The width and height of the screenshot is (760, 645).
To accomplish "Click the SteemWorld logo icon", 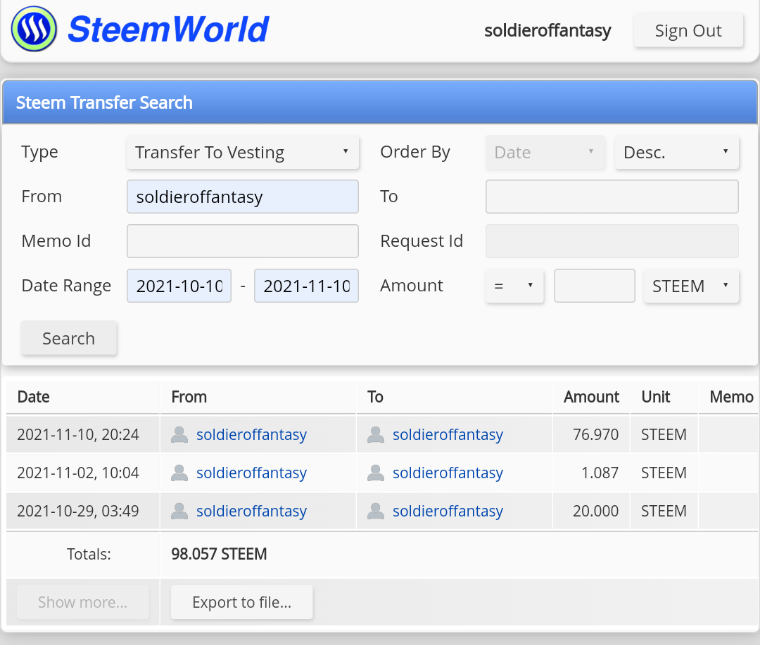I will (34, 29).
